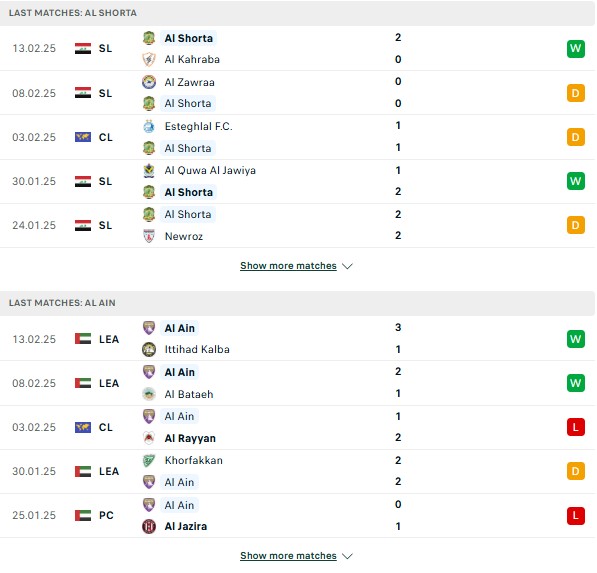Click the Al Kahraba team crest
This screenshot has width=597, height=573.
[x=148, y=59]
